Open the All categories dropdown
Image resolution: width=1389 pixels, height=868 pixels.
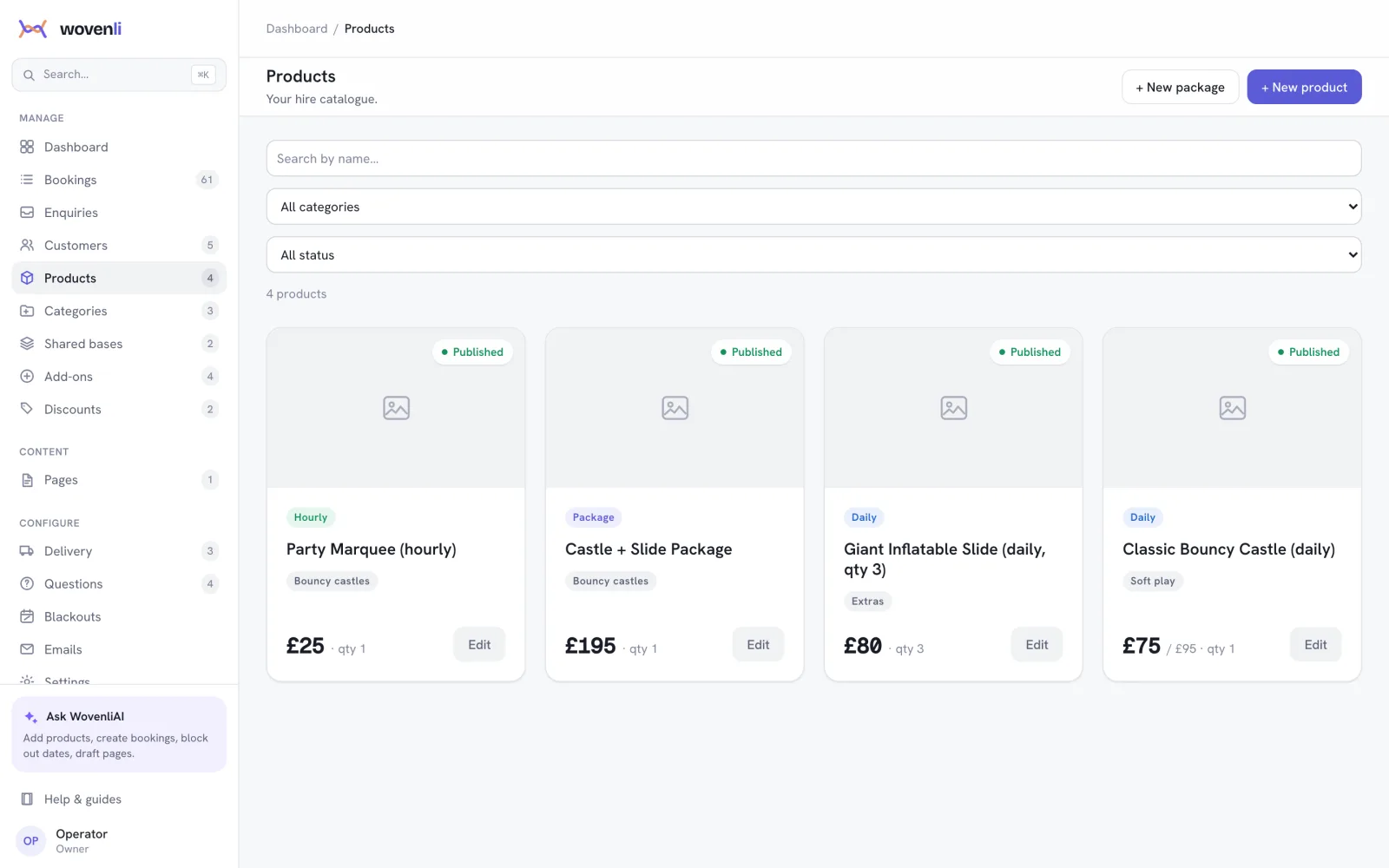[813, 207]
